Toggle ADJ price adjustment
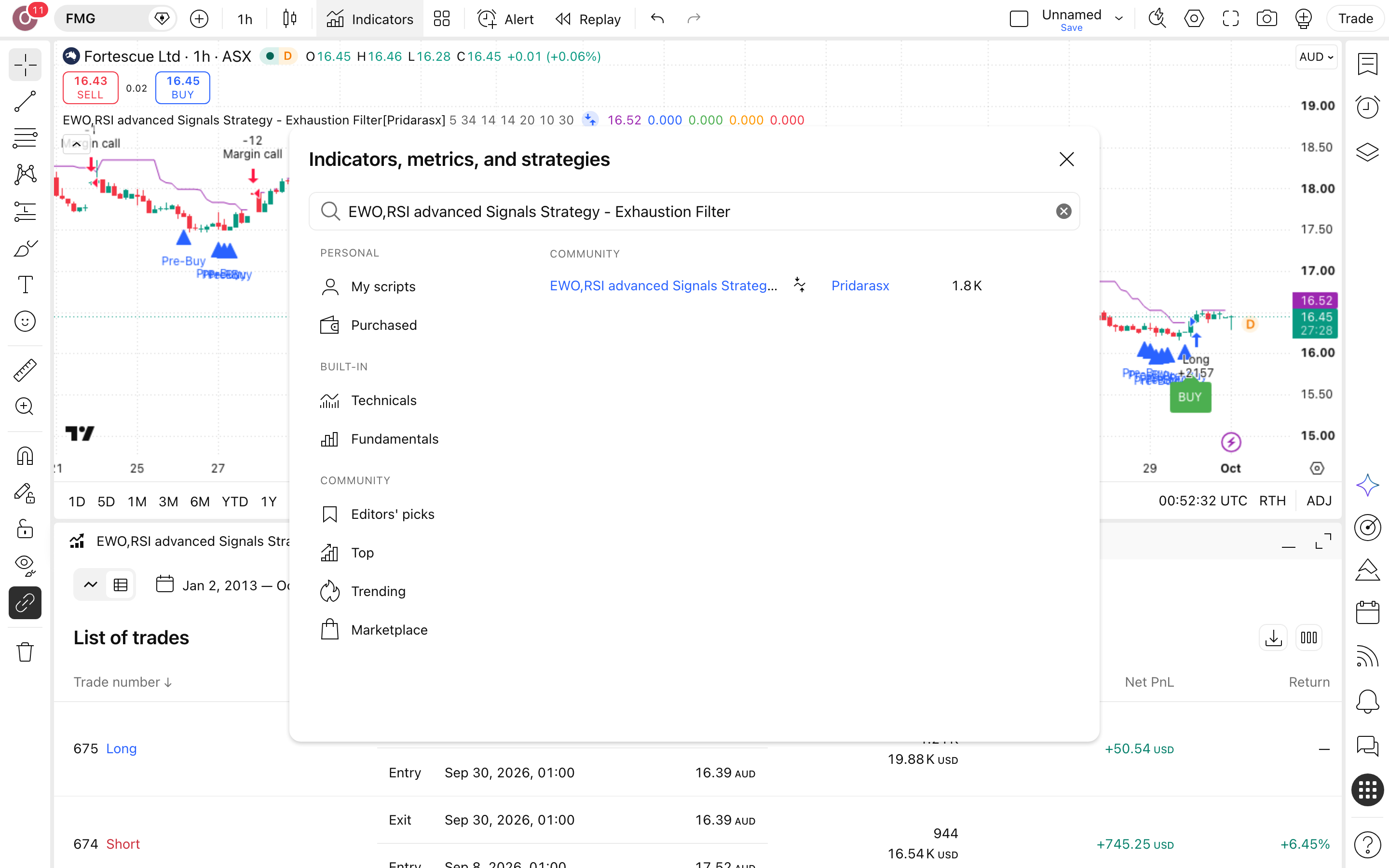 (1319, 501)
